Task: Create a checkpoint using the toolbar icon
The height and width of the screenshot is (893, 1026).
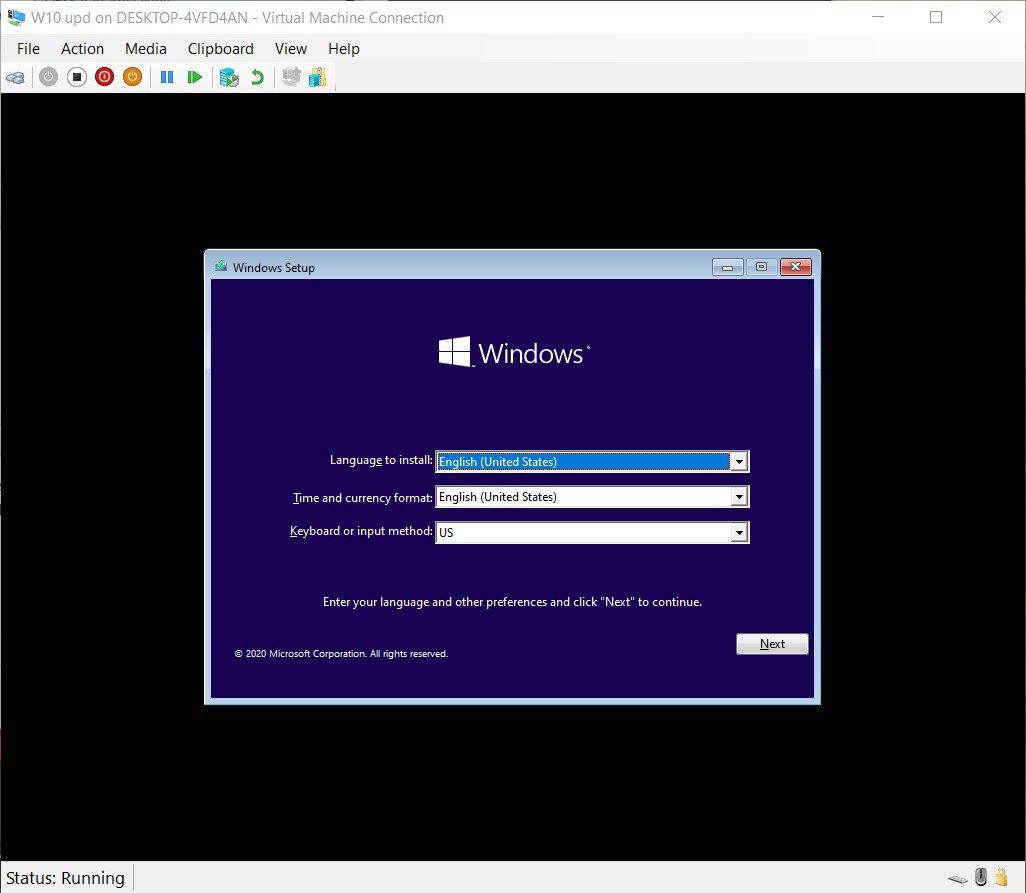Action: [229, 77]
